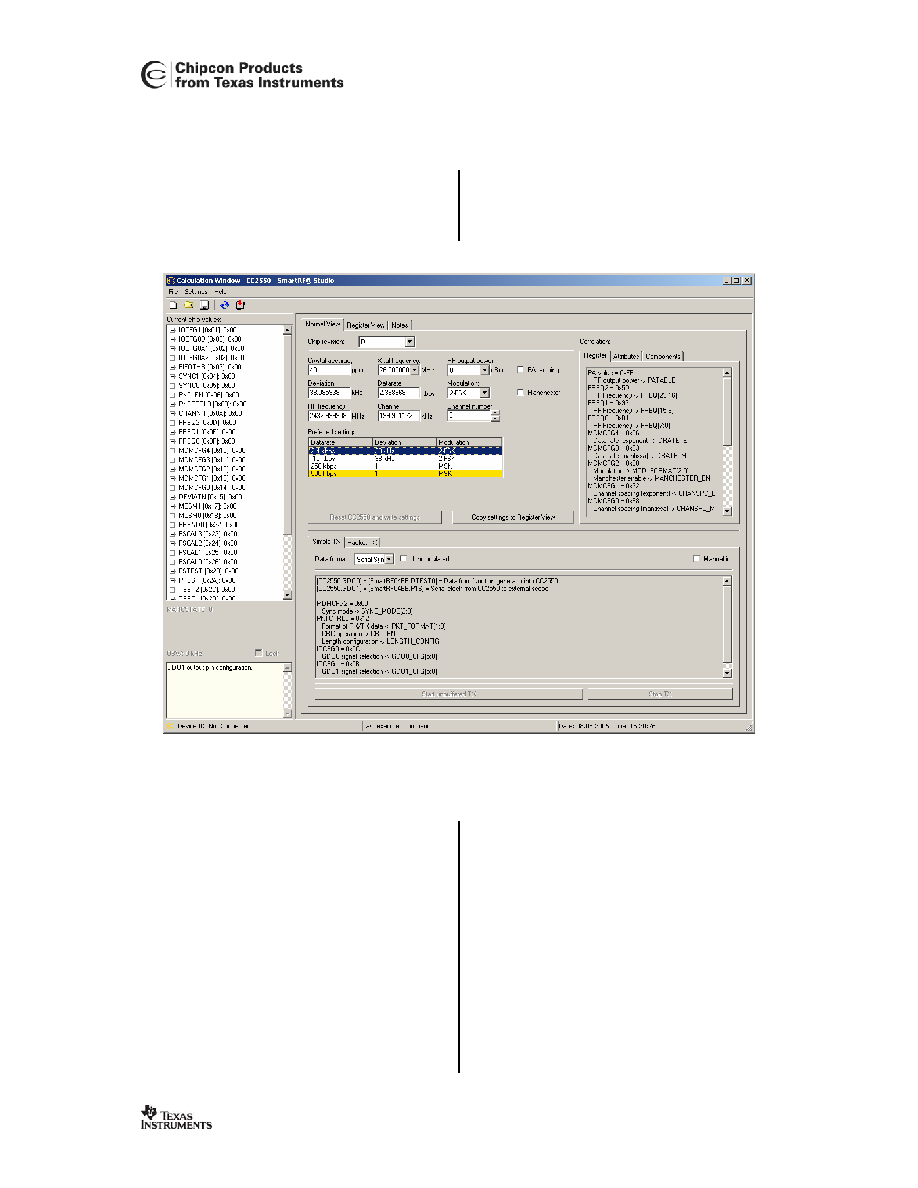Toggle the Lock checkbox above user notes
Screen dimensions: 918x1188
tap(258, 652)
